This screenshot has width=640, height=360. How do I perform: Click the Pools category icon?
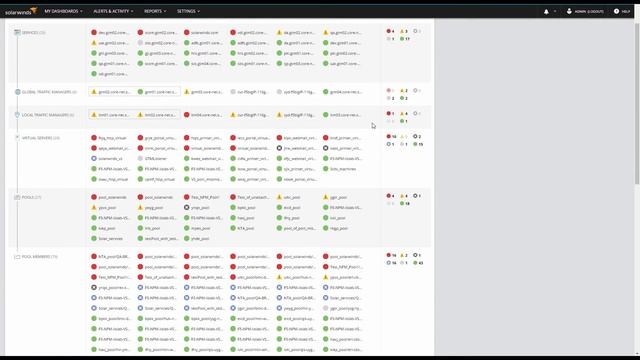coord(17,197)
